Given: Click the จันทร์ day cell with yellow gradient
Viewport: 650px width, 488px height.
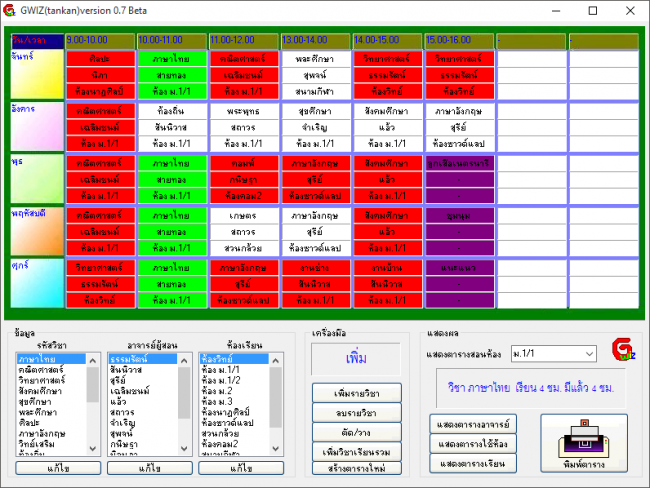Looking at the screenshot, I should tap(37, 75).
